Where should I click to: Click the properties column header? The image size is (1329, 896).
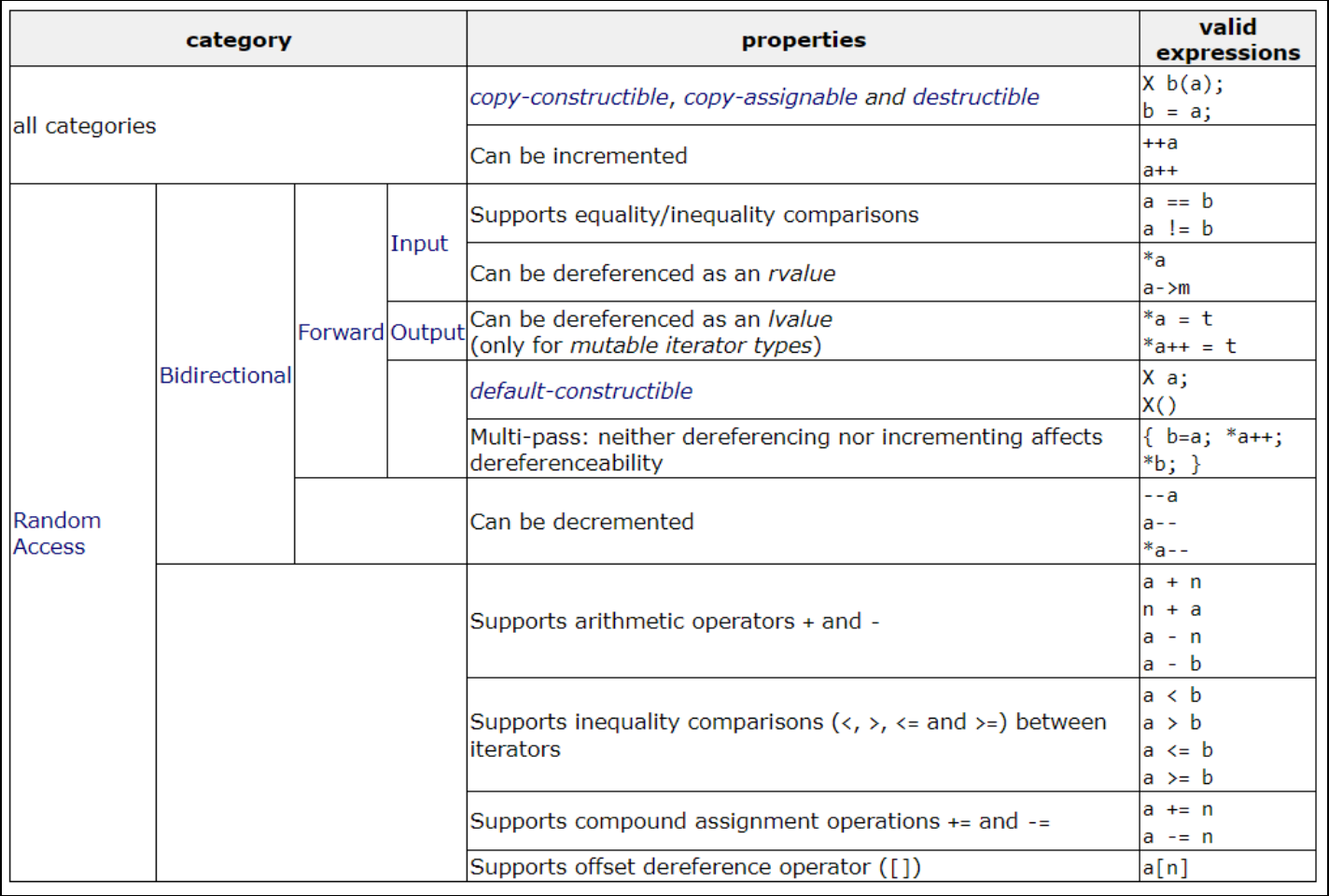(803, 40)
